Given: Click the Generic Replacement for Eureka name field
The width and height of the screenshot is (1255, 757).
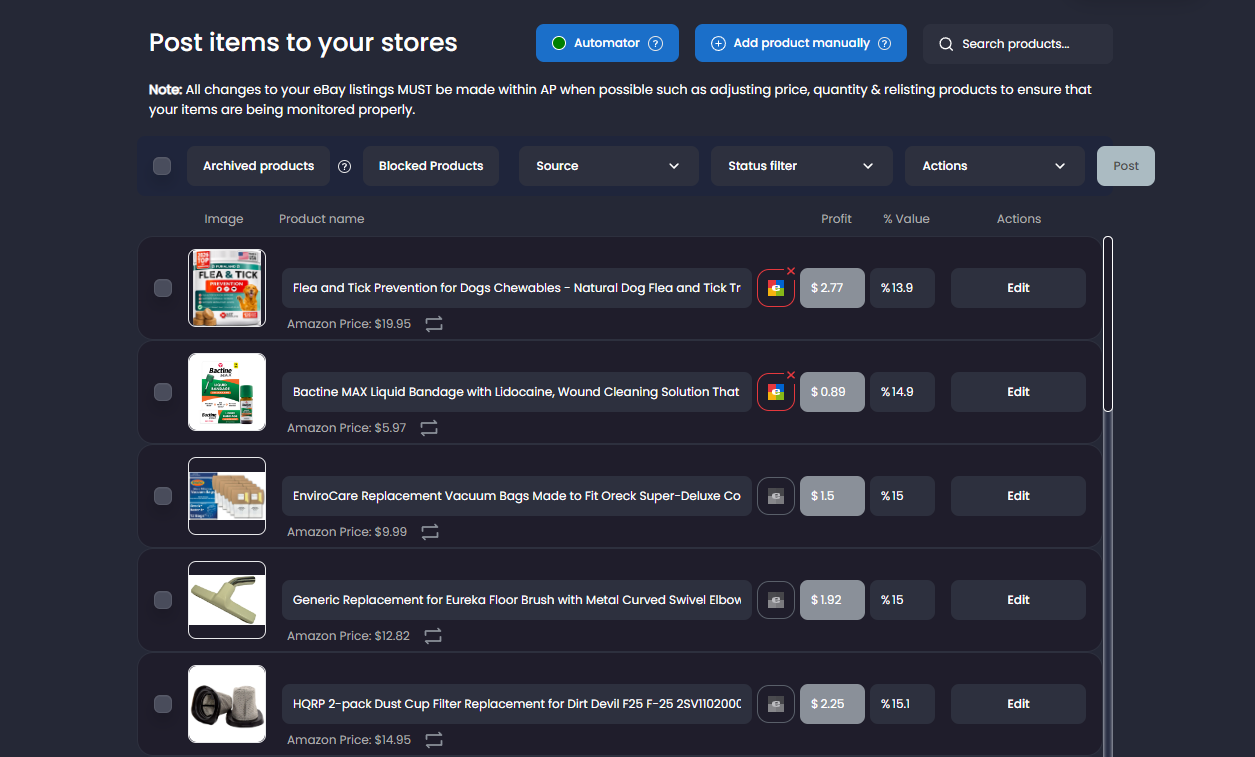Looking at the screenshot, I should click(517, 600).
